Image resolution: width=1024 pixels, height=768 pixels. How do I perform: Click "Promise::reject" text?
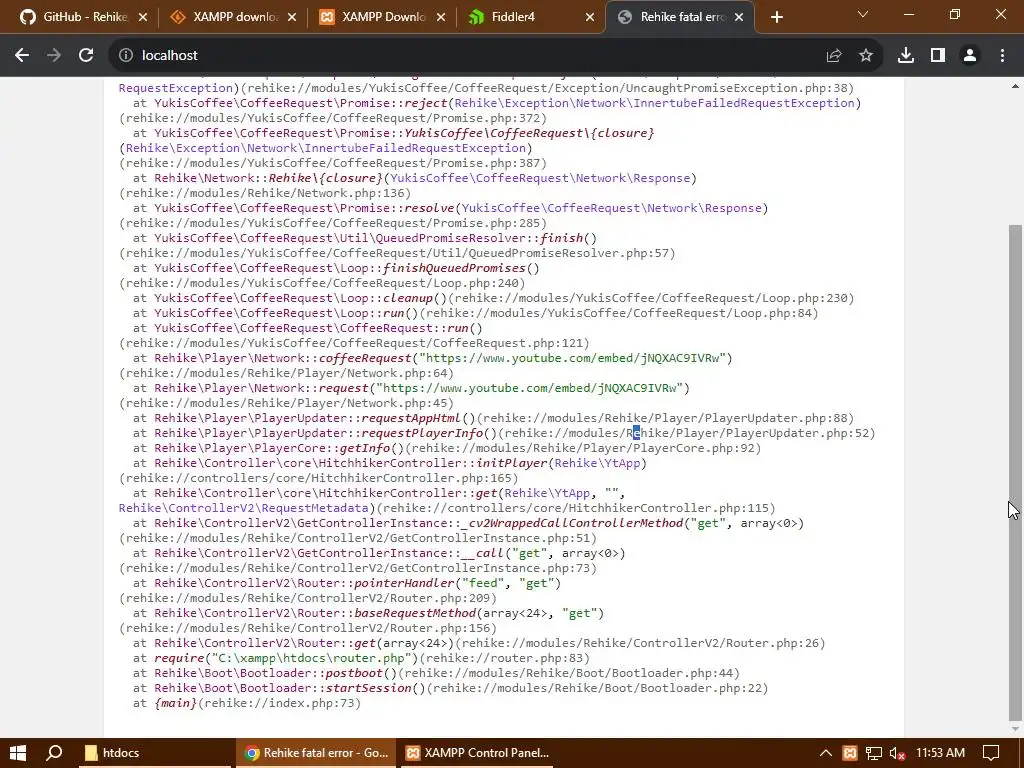click(x=396, y=103)
